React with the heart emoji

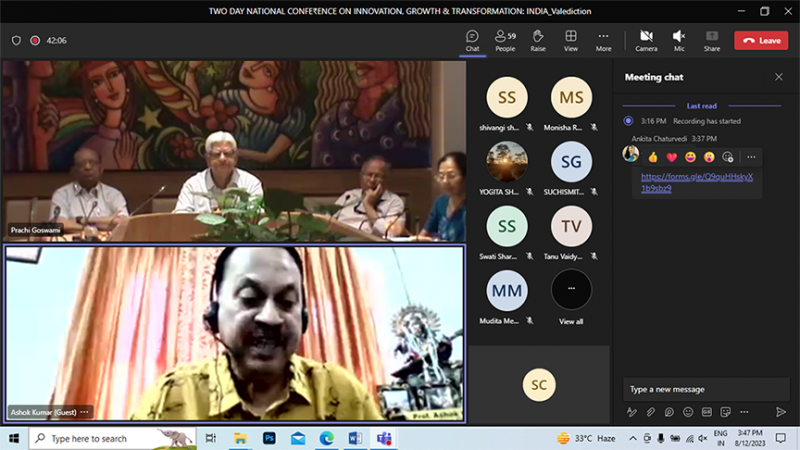pyautogui.click(x=671, y=157)
